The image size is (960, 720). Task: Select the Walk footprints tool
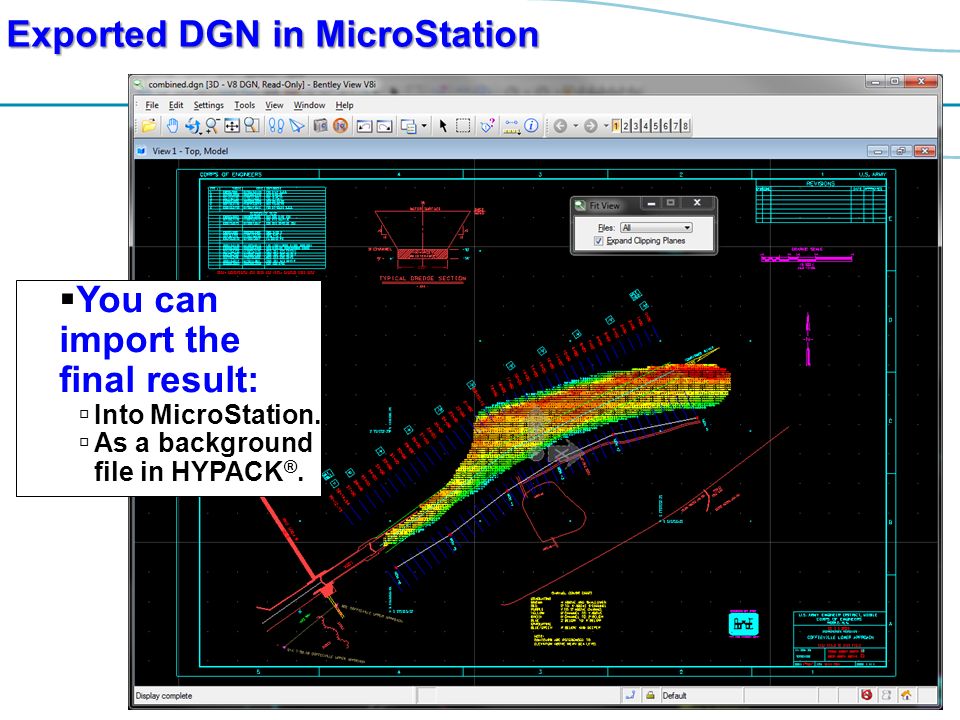click(x=276, y=126)
